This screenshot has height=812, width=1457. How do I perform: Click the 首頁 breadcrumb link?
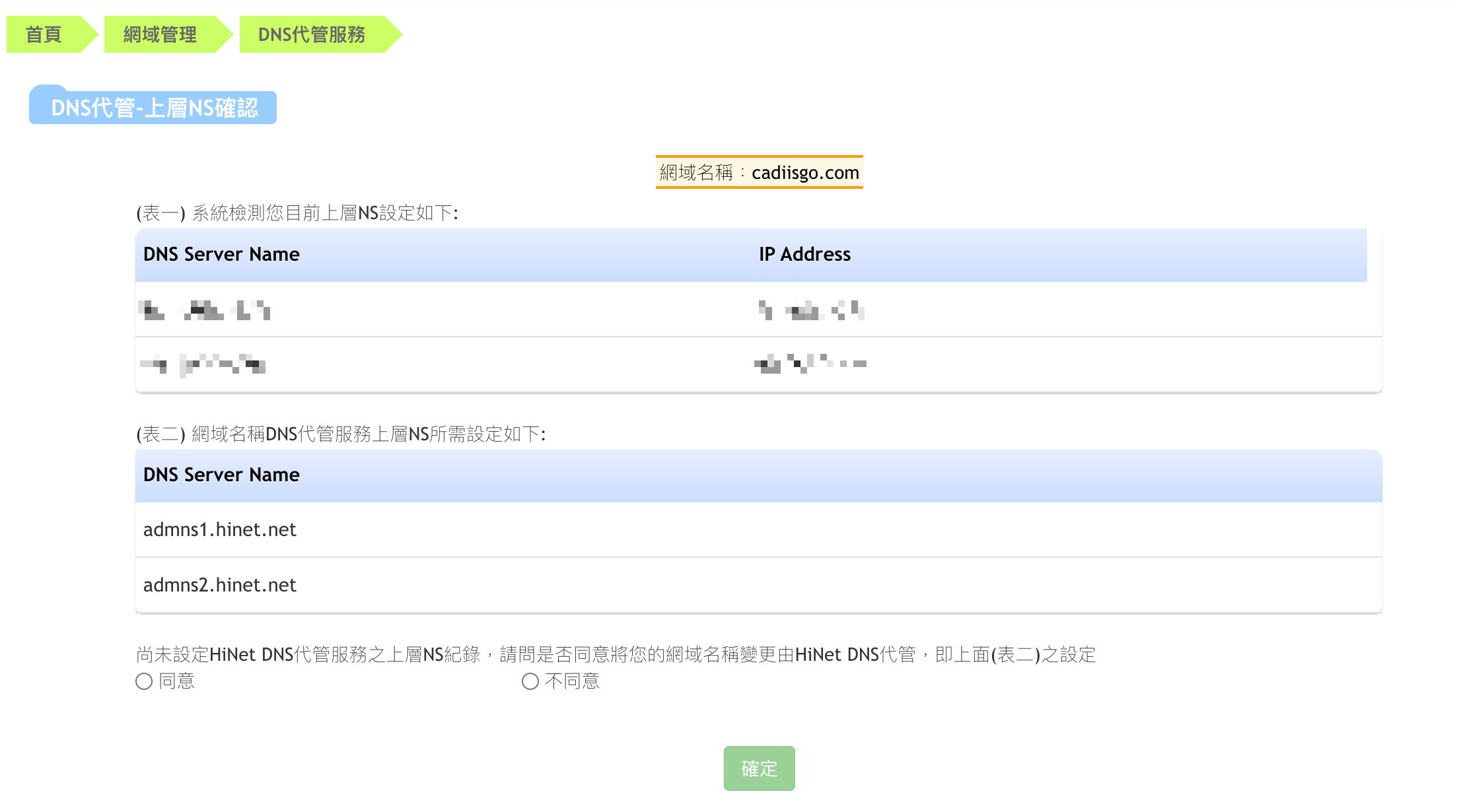coord(44,34)
